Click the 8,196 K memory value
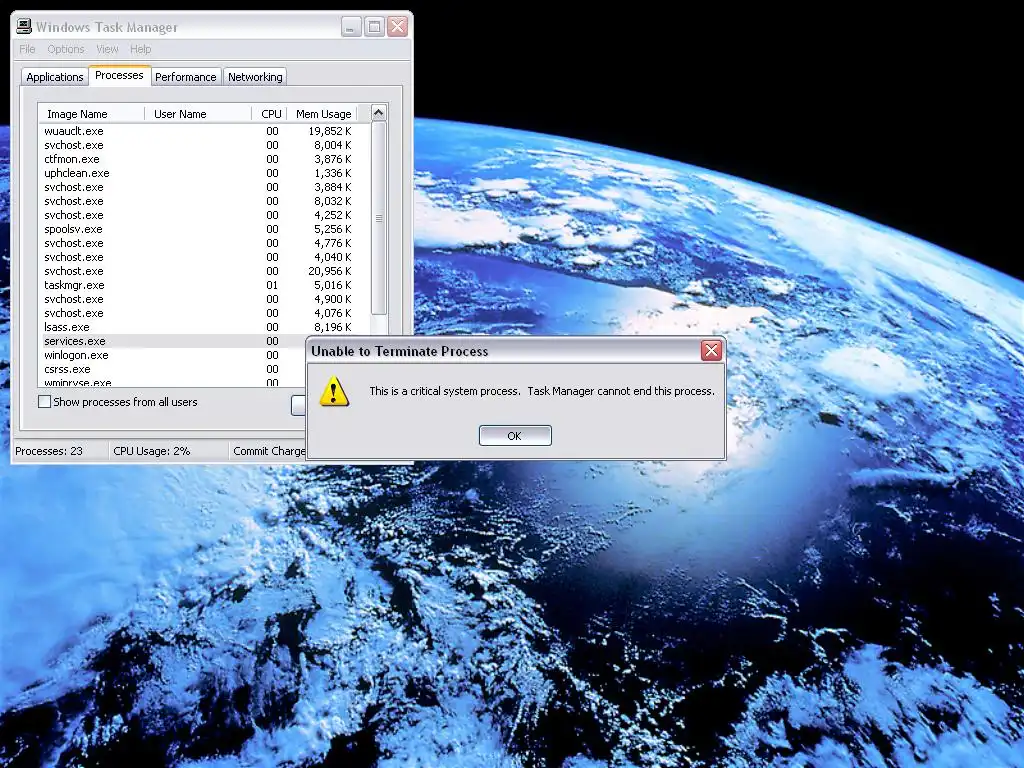This screenshot has width=1024, height=768. tap(332, 327)
